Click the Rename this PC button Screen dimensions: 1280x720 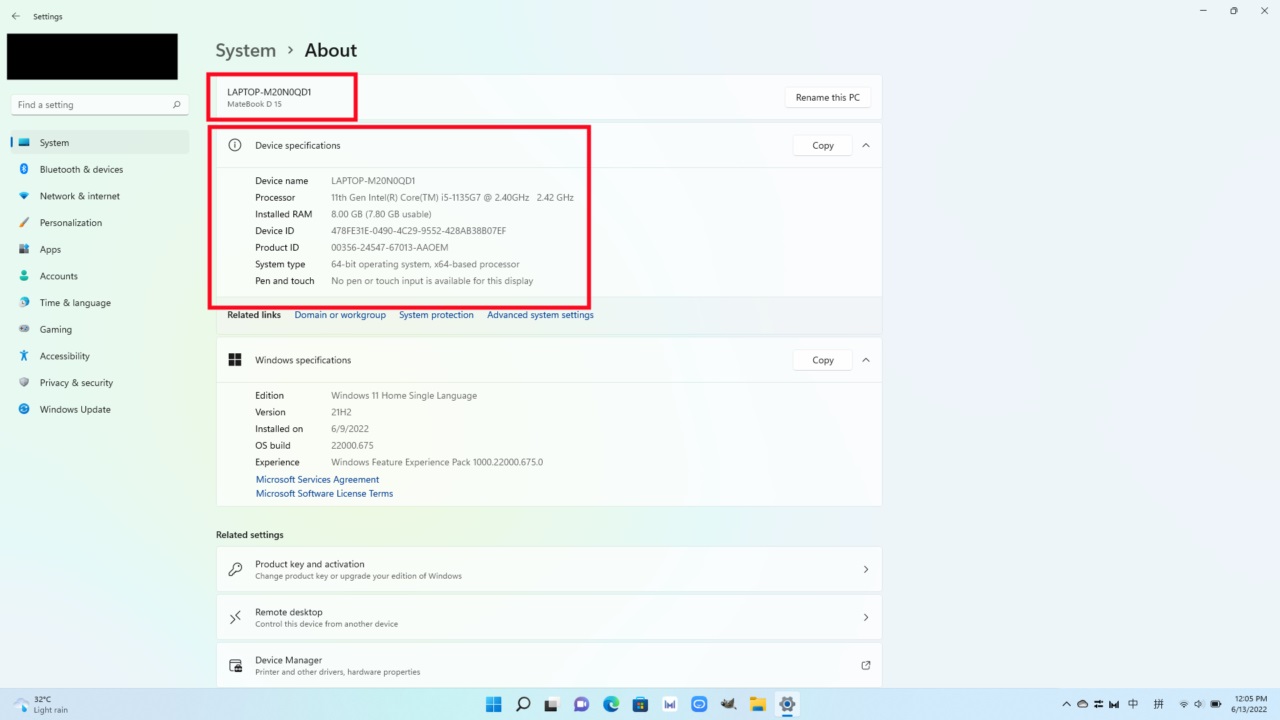[827, 97]
